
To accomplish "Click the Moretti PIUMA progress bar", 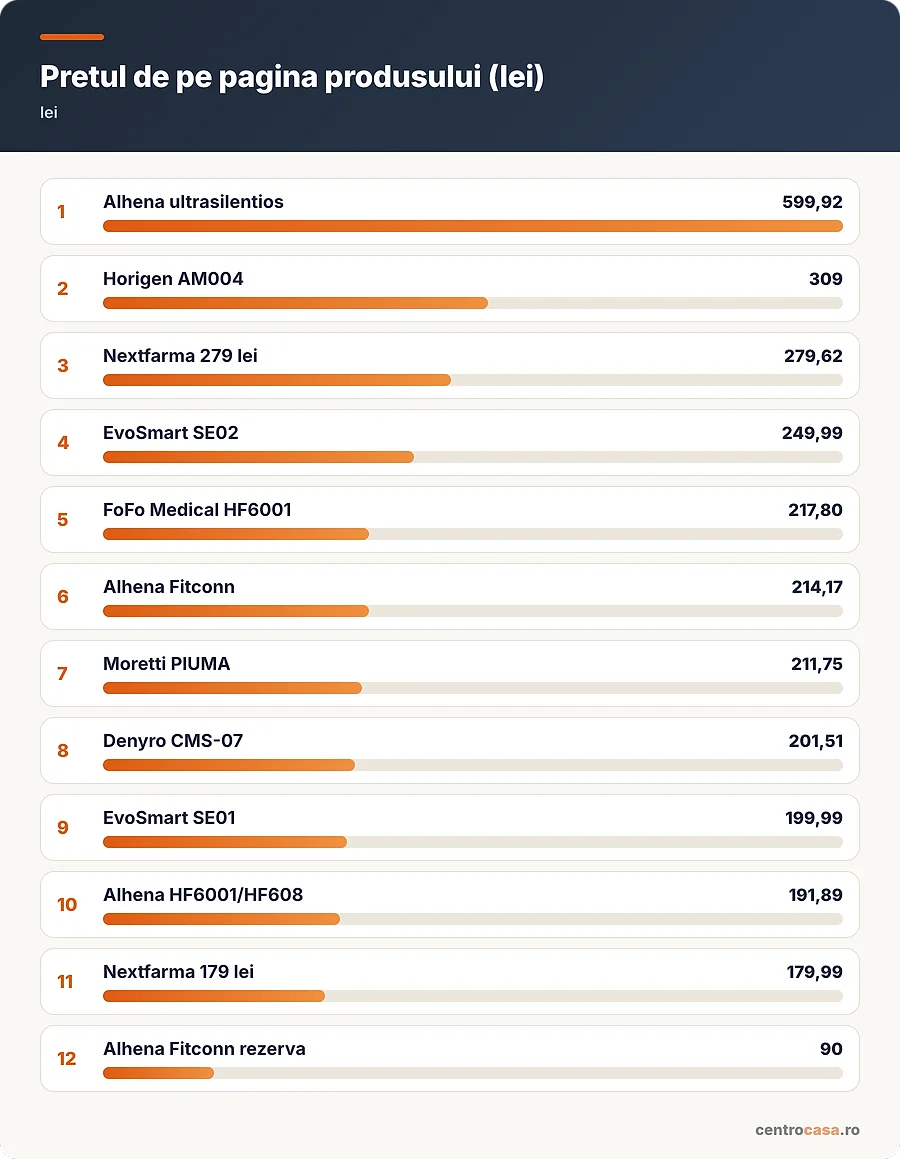I will [x=473, y=688].
